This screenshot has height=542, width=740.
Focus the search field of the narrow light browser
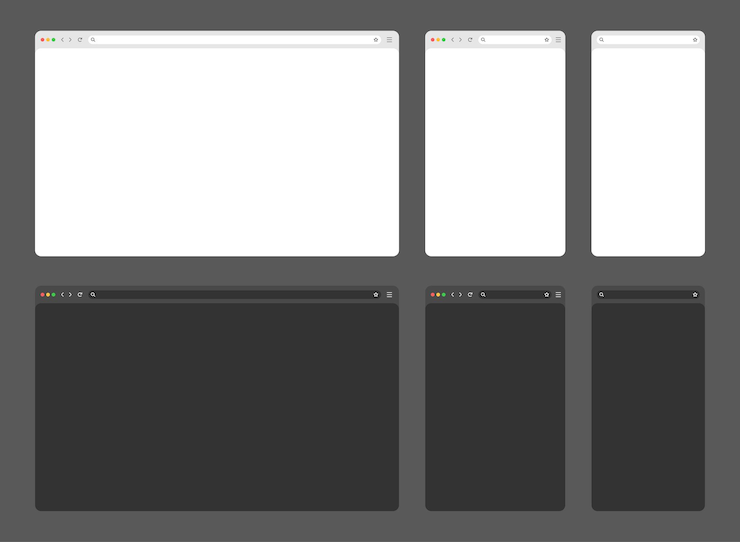[x=648, y=40]
